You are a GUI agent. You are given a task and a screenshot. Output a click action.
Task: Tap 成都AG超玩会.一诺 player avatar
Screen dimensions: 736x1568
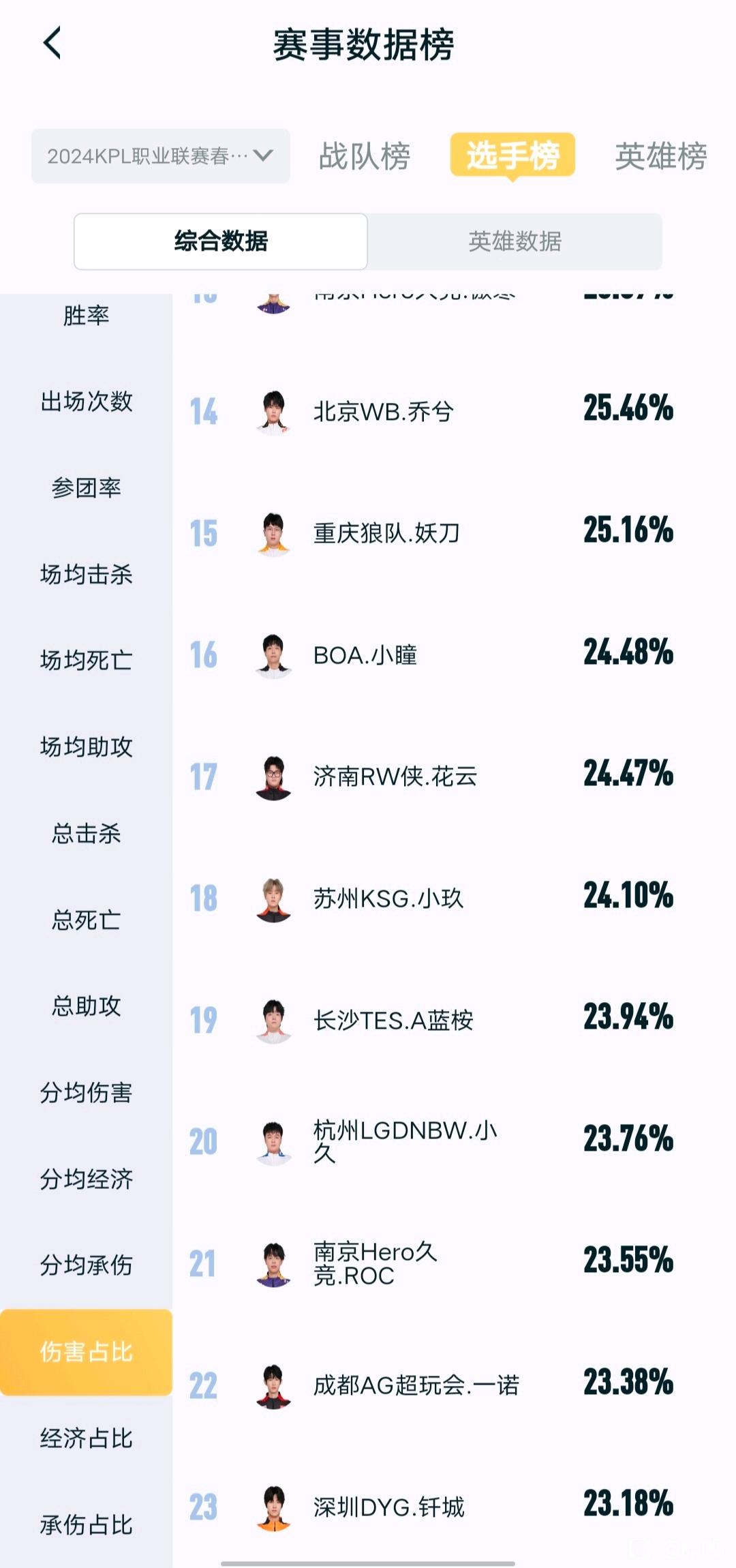click(x=273, y=1385)
